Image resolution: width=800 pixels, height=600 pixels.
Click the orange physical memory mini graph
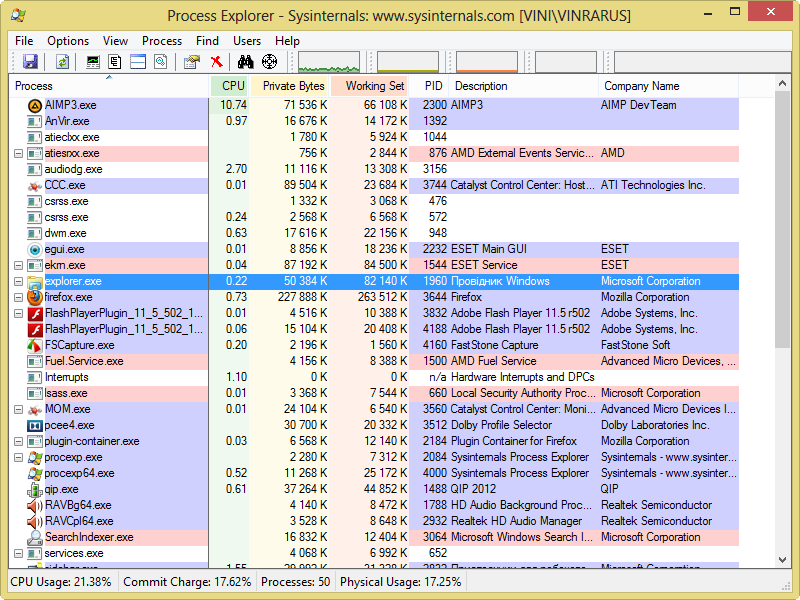coord(487,62)
